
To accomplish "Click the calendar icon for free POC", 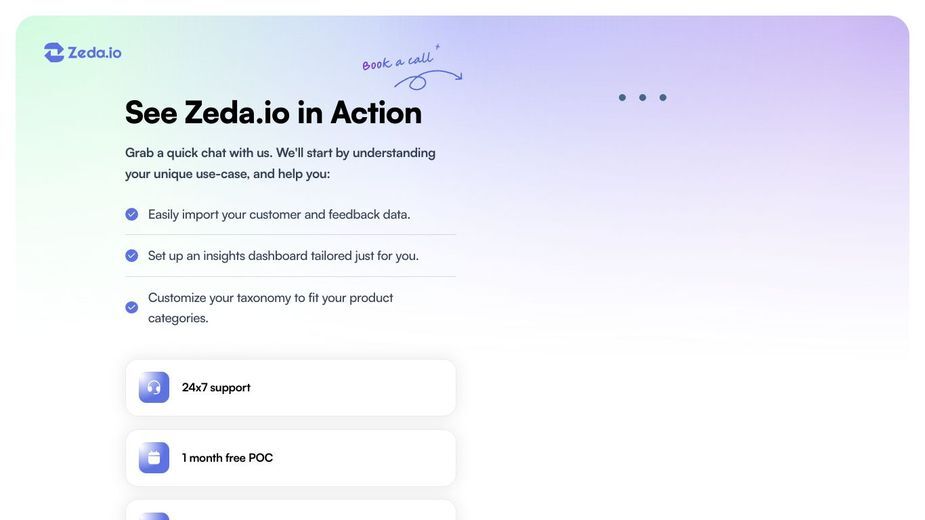I will [x=154, y=457].
